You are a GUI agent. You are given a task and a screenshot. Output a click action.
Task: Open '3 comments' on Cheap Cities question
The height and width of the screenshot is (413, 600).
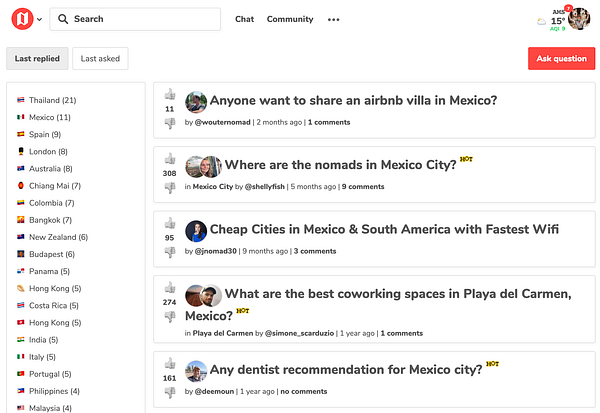click(315, 251)
